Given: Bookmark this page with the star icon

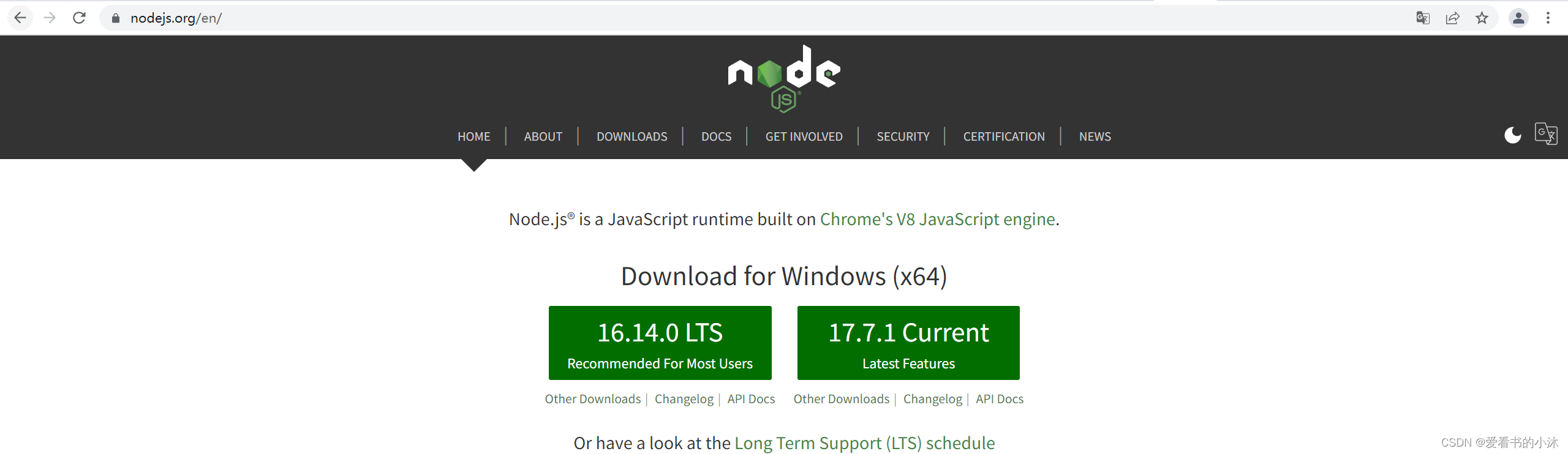Looking at the screenshot, I should [x=1482, y=18].
